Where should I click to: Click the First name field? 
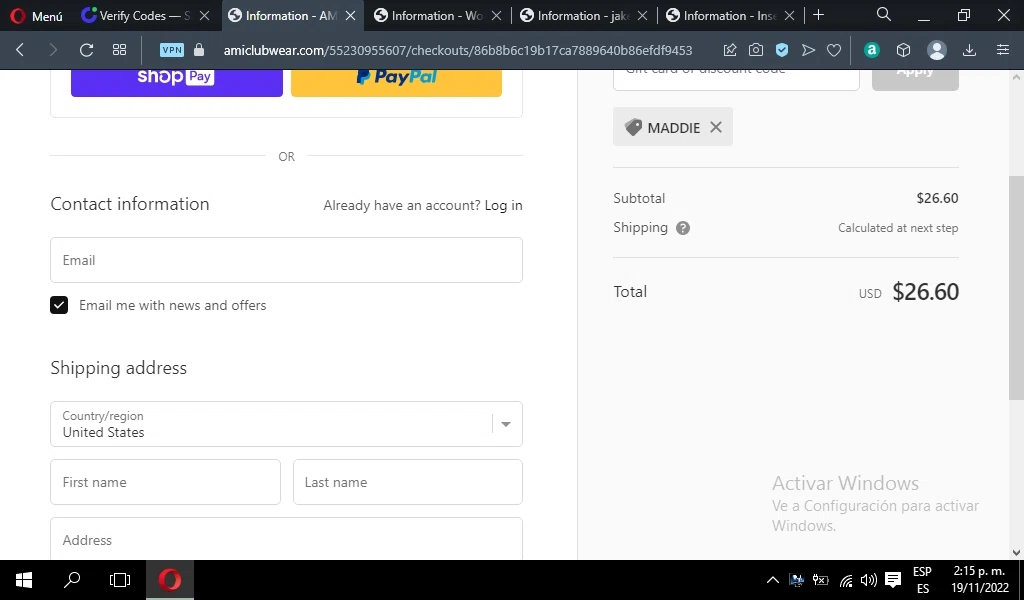(x=165, y=482)
